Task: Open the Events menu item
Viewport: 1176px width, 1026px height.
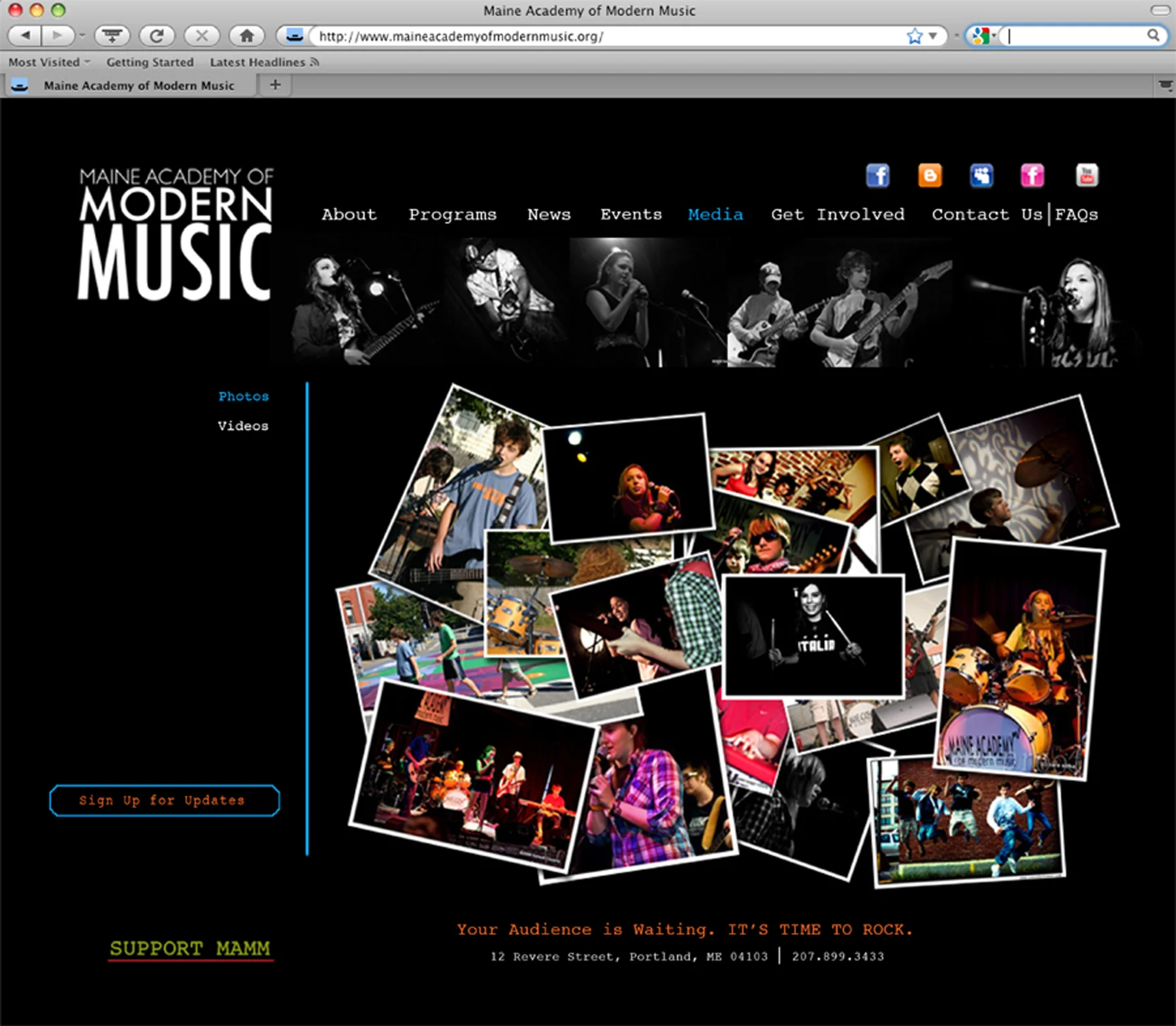Action: coord(631,214)
